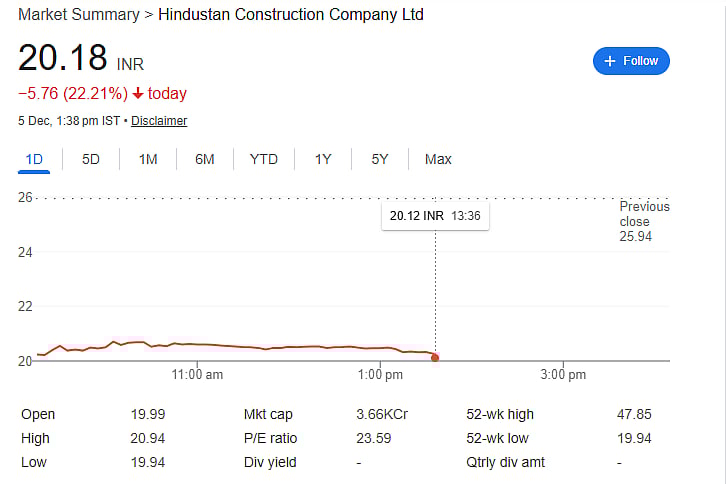Open the Disclaimer link
This screenshot has width=726, height=484.
click(159, 121)
